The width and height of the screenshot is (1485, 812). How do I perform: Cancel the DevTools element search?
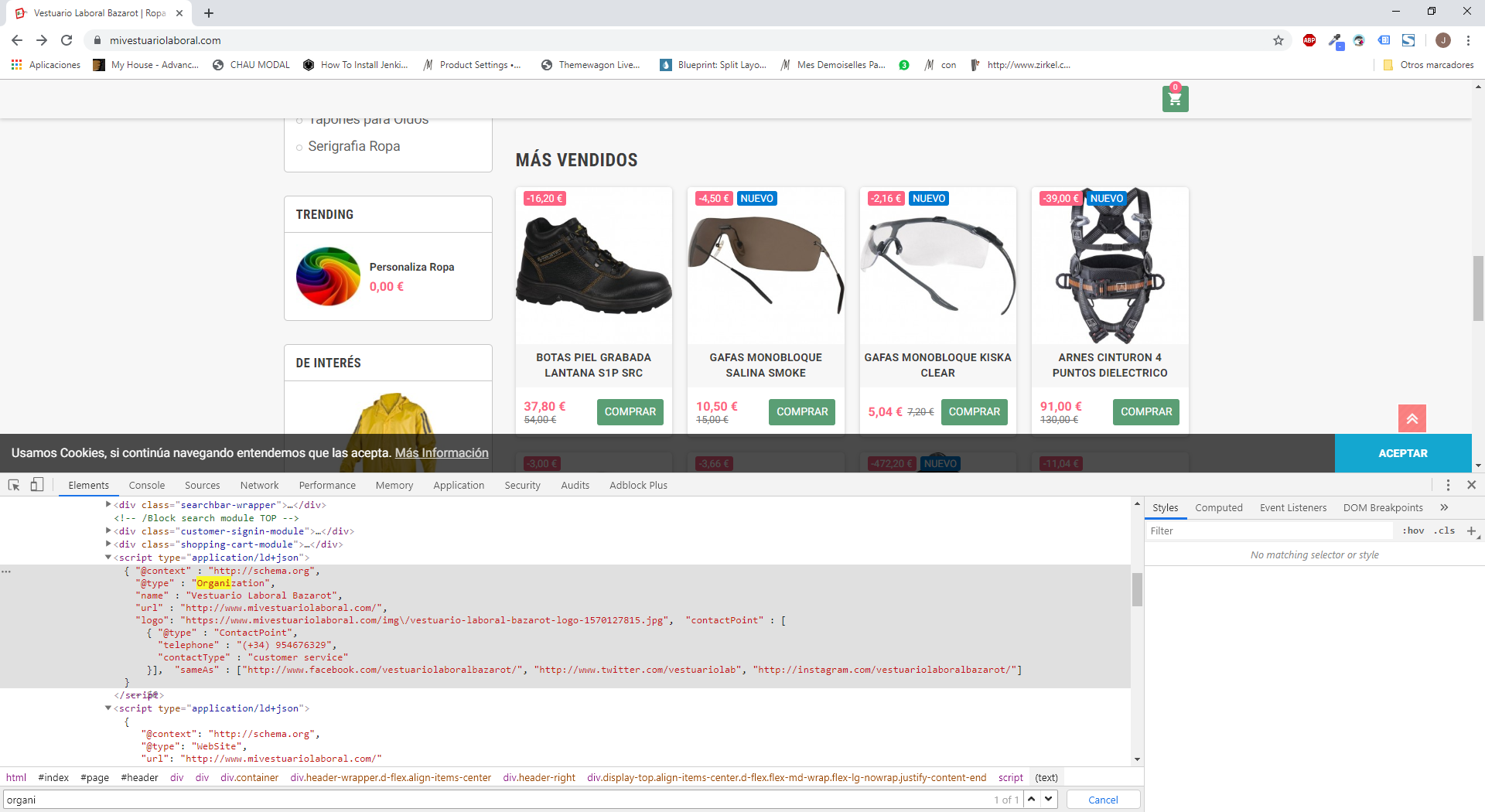1103,800
